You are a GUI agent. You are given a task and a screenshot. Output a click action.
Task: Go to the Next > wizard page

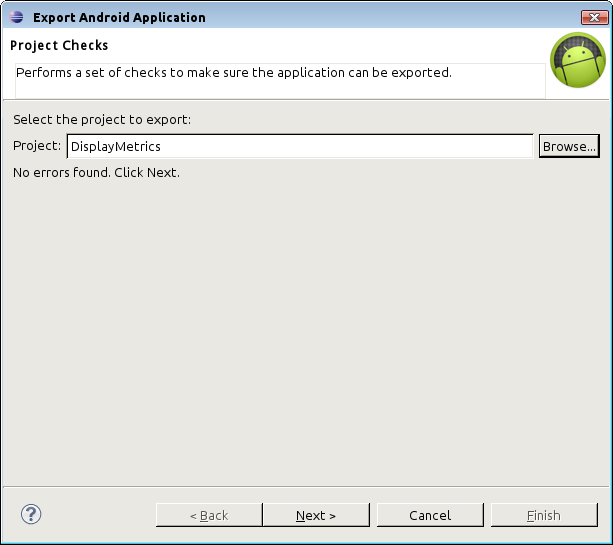click(316, 515)
